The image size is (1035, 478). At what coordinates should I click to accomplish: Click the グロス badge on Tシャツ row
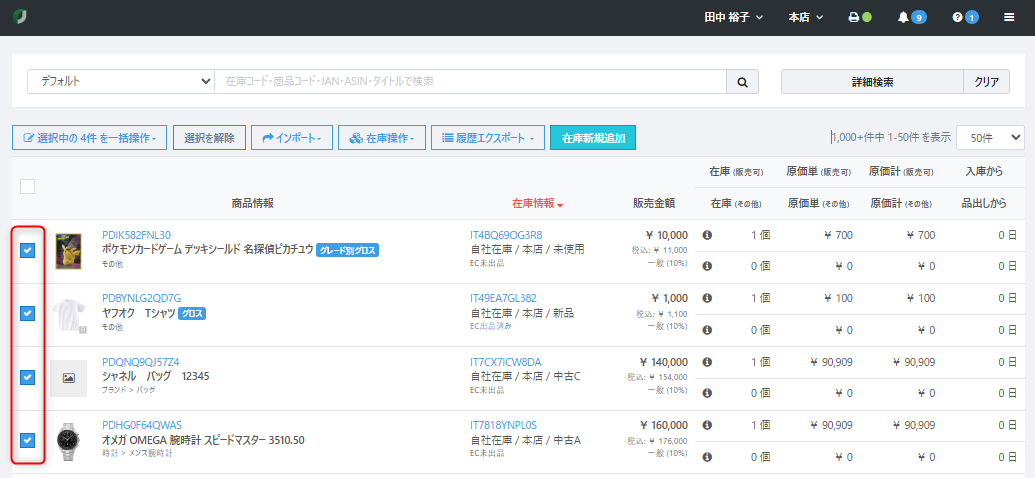point(192,314)
